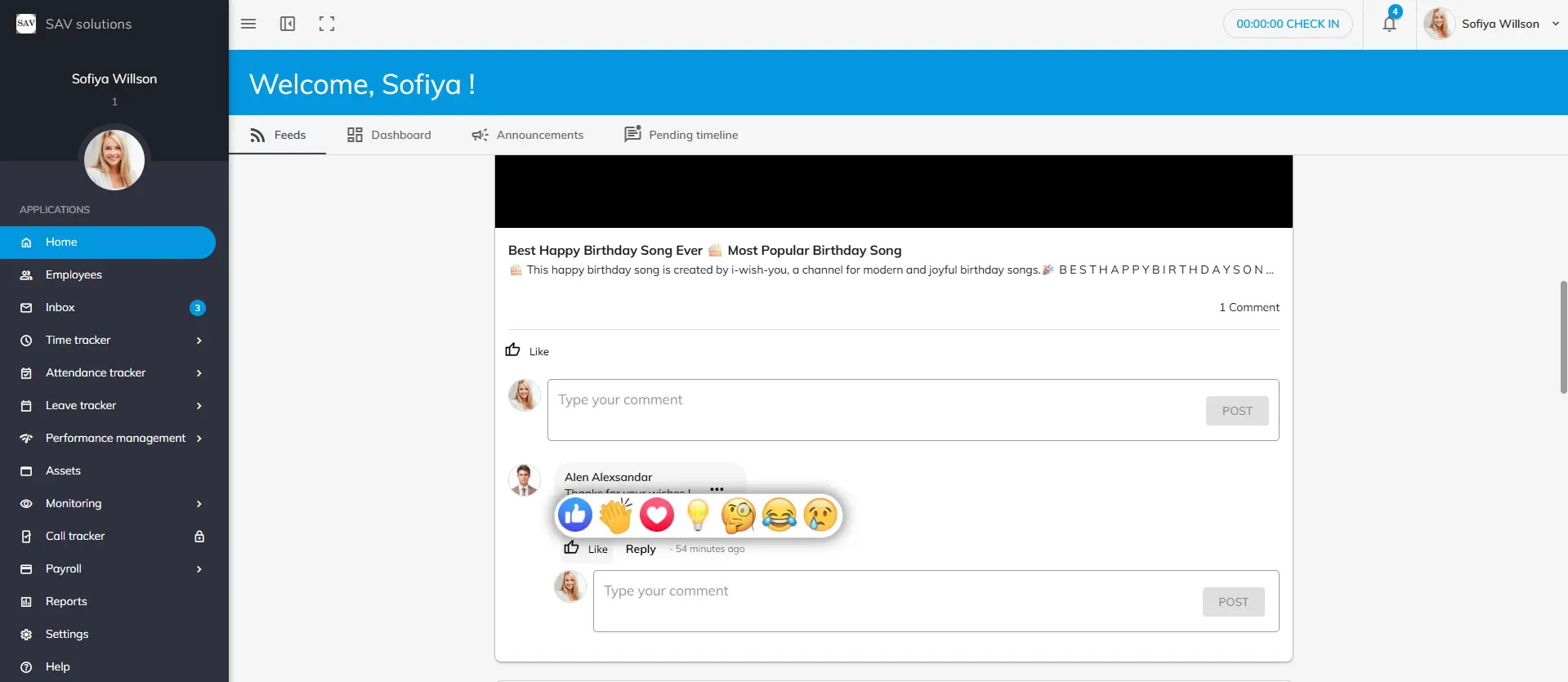Screen dimensions: 1568x682
Task: Select the clapping hands reaction
Action: pos(616,515)
